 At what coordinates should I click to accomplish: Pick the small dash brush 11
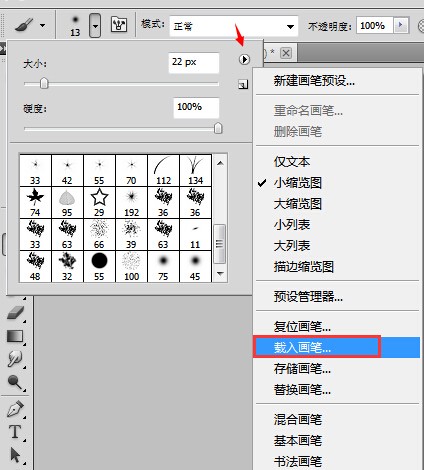[x=195, y=234]
